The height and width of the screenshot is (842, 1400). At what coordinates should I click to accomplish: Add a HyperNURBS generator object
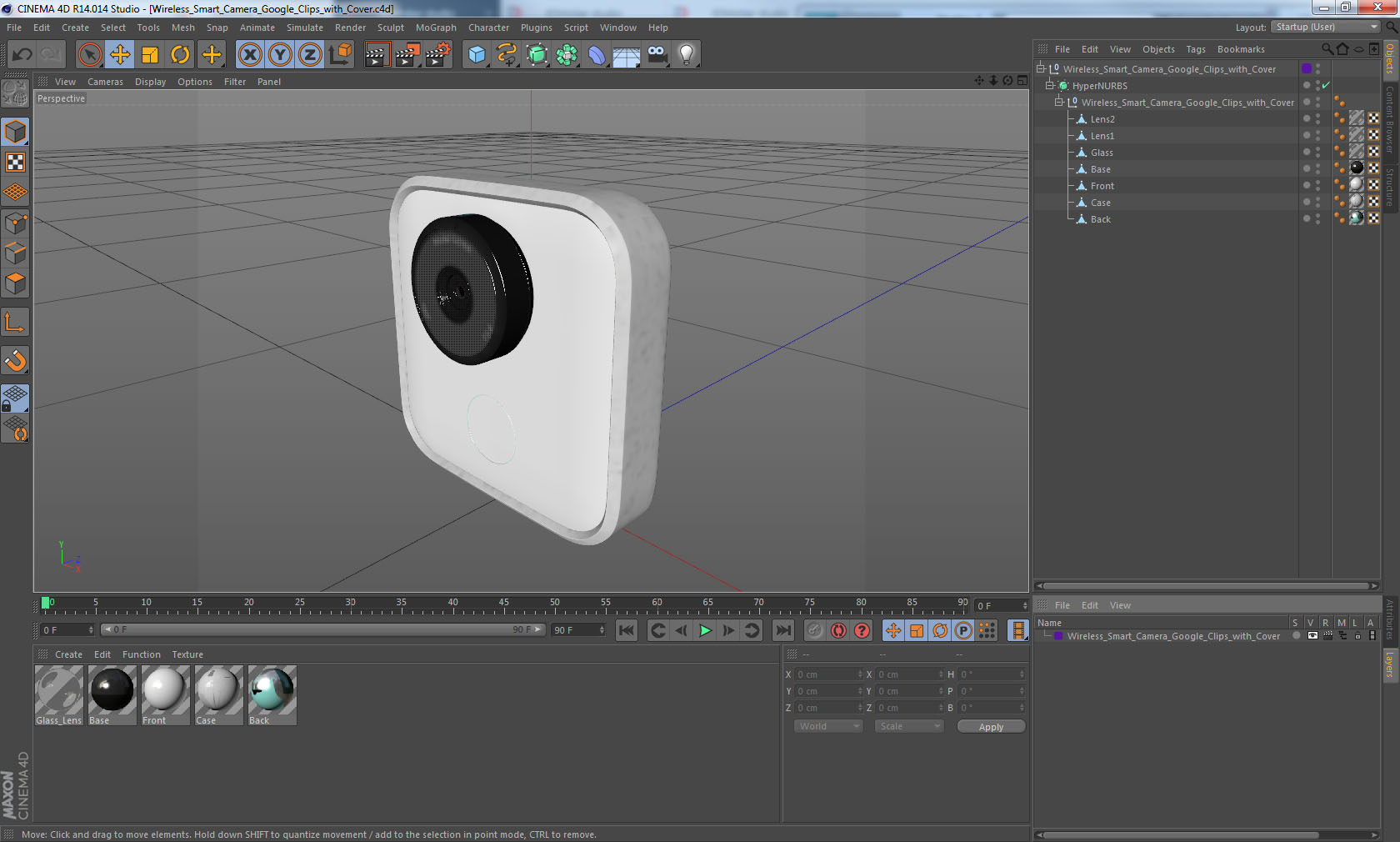tap(537, 55)
